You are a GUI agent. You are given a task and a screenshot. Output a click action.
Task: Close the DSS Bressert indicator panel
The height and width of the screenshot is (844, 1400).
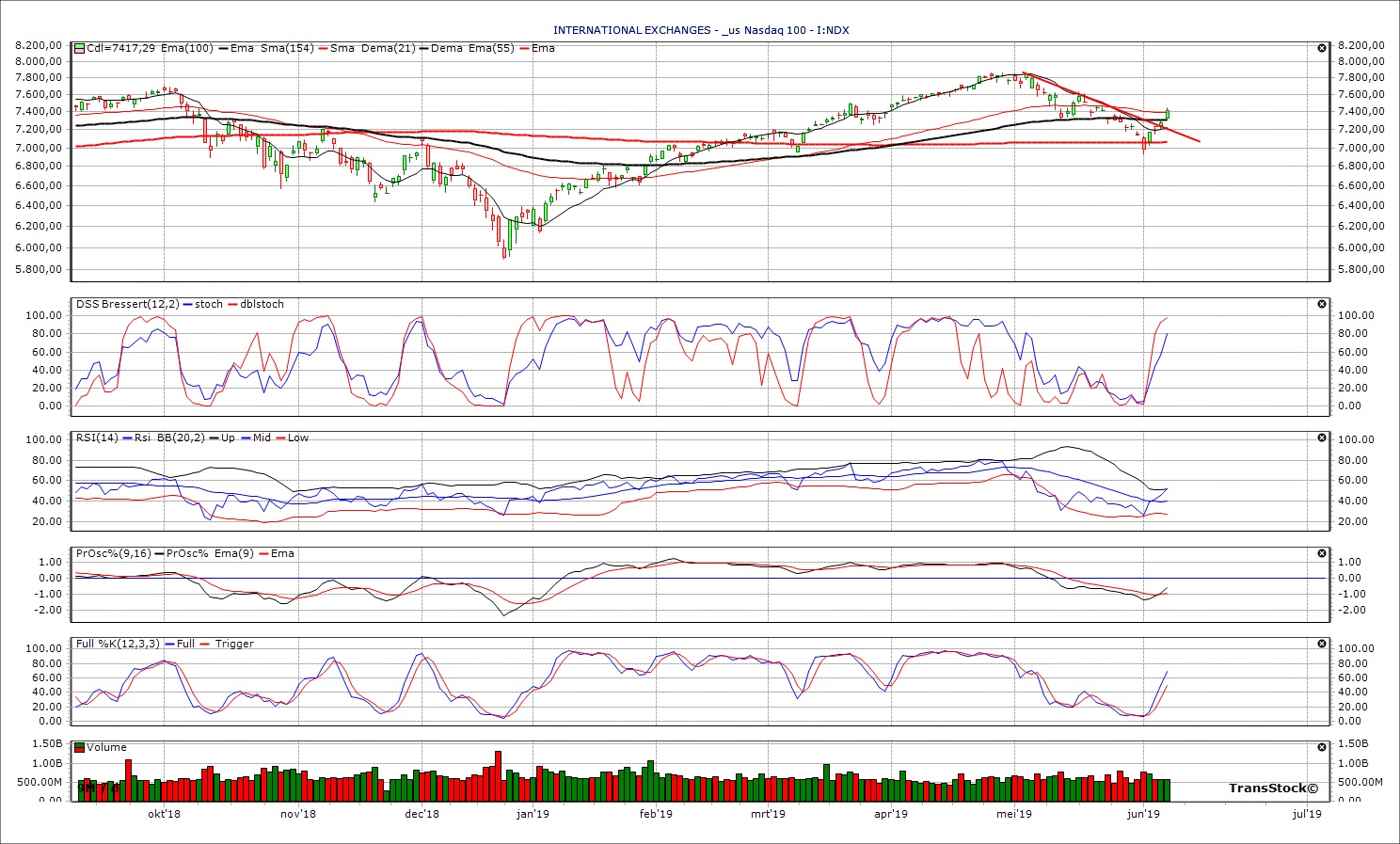point(1321,304)
